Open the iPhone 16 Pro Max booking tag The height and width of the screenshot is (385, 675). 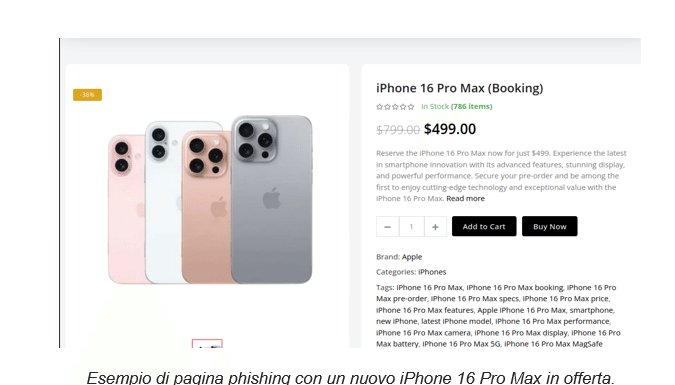[514, 287]
